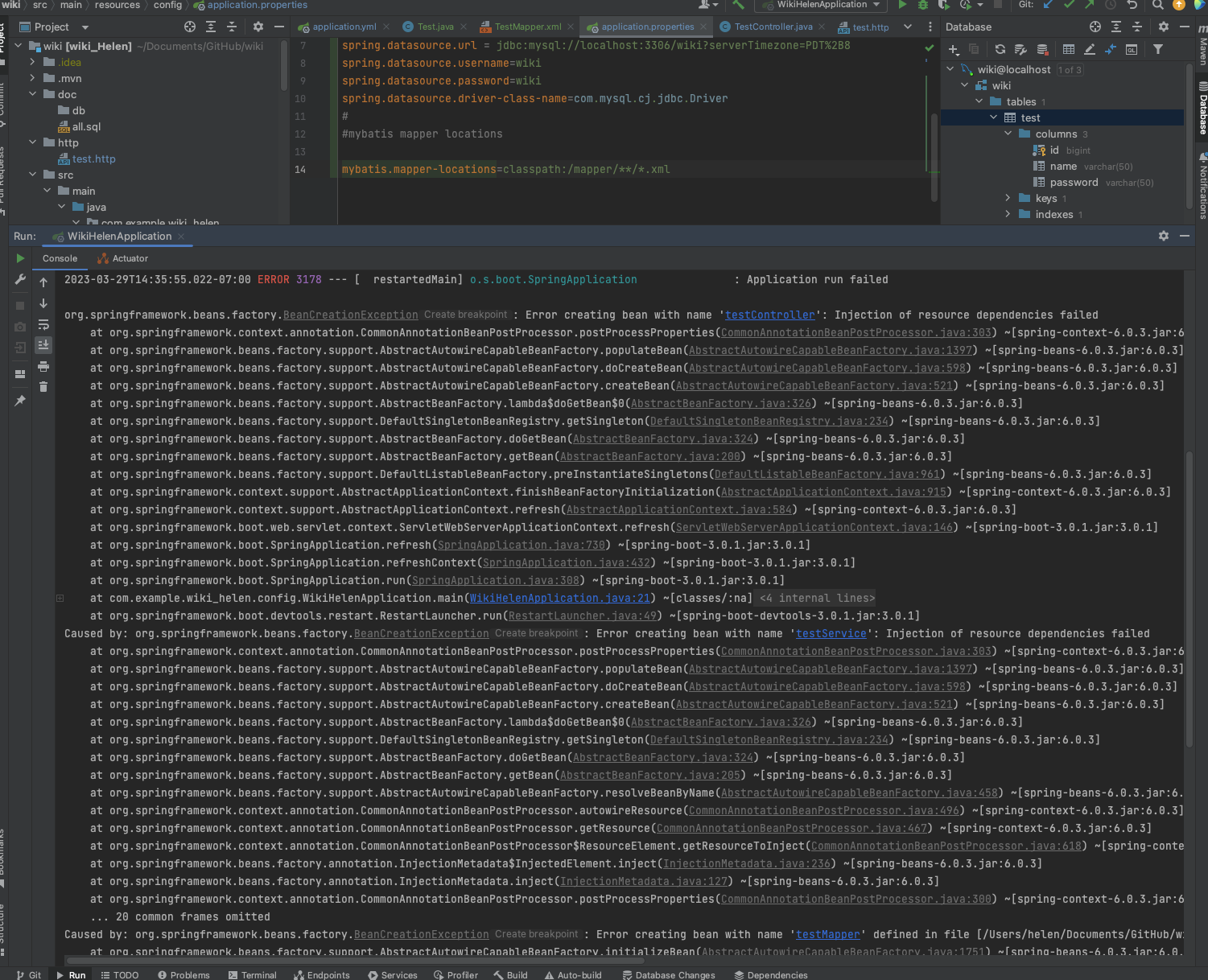Image resolution: width=1208 pixels, height=980 pixels.
Task: Click the layout restore icon in Run sidebar
Action: point(20,374)
